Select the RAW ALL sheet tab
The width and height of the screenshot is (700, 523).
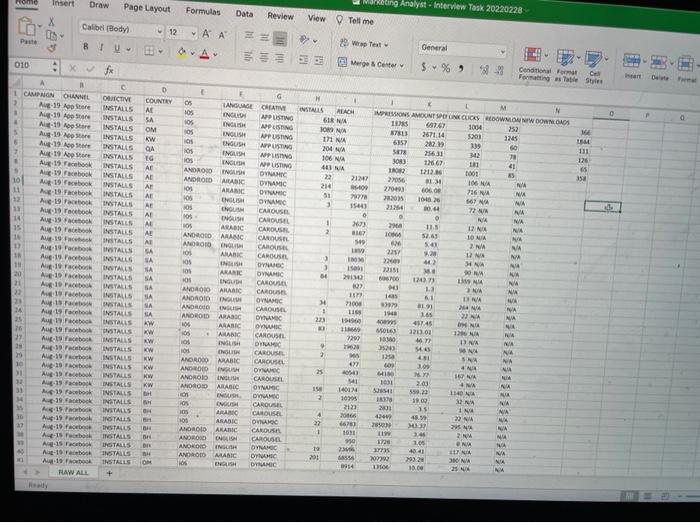[73, 472]
